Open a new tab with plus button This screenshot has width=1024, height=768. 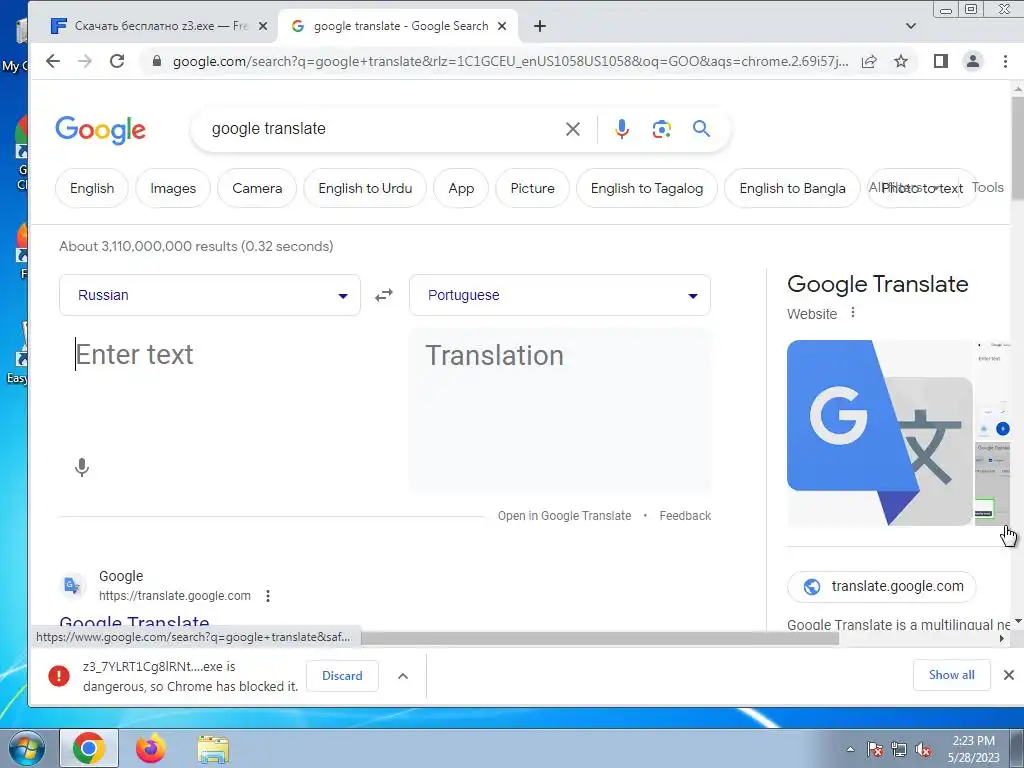pos(539,26)
